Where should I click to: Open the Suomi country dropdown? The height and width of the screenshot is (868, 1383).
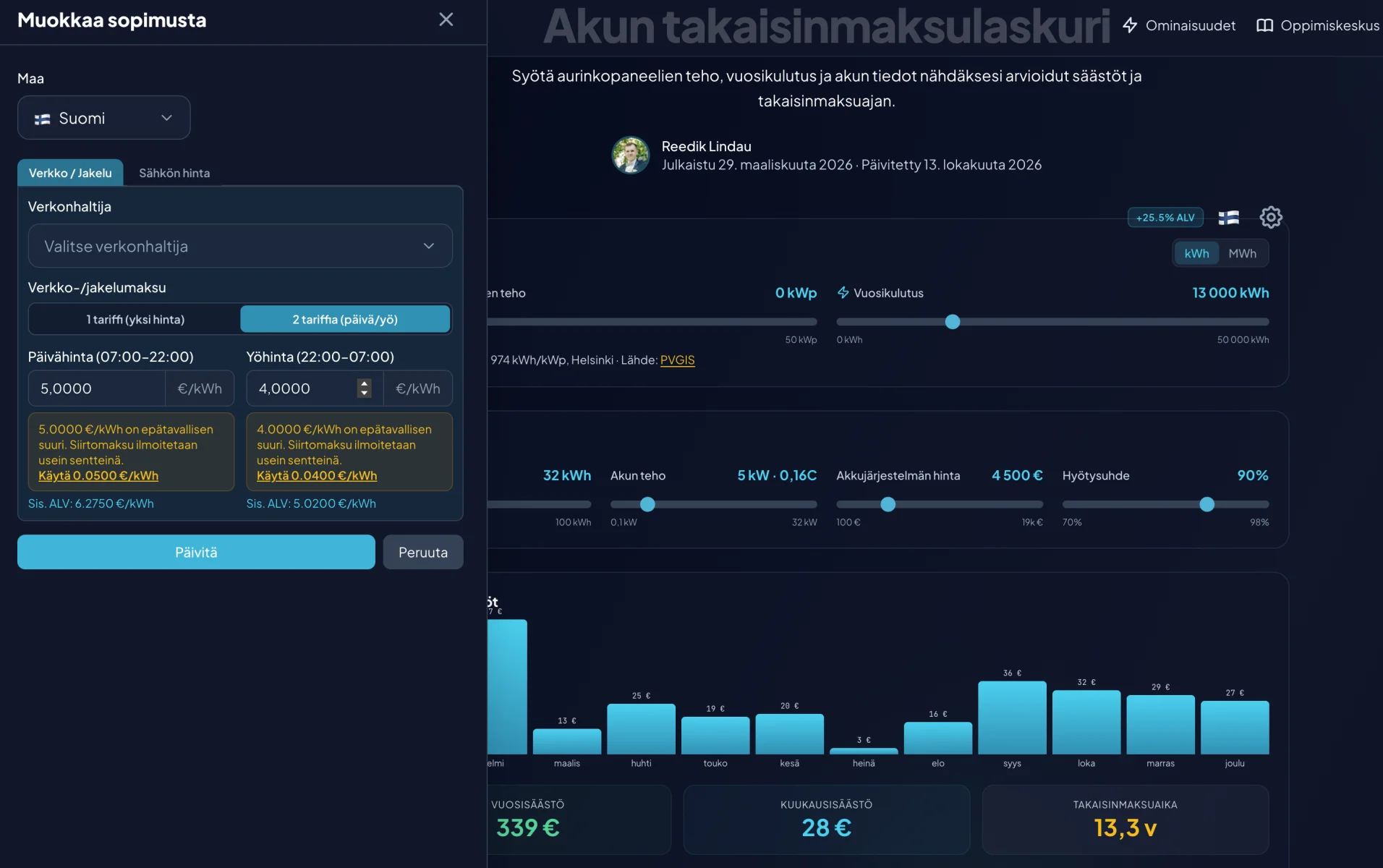click(104, 118)
